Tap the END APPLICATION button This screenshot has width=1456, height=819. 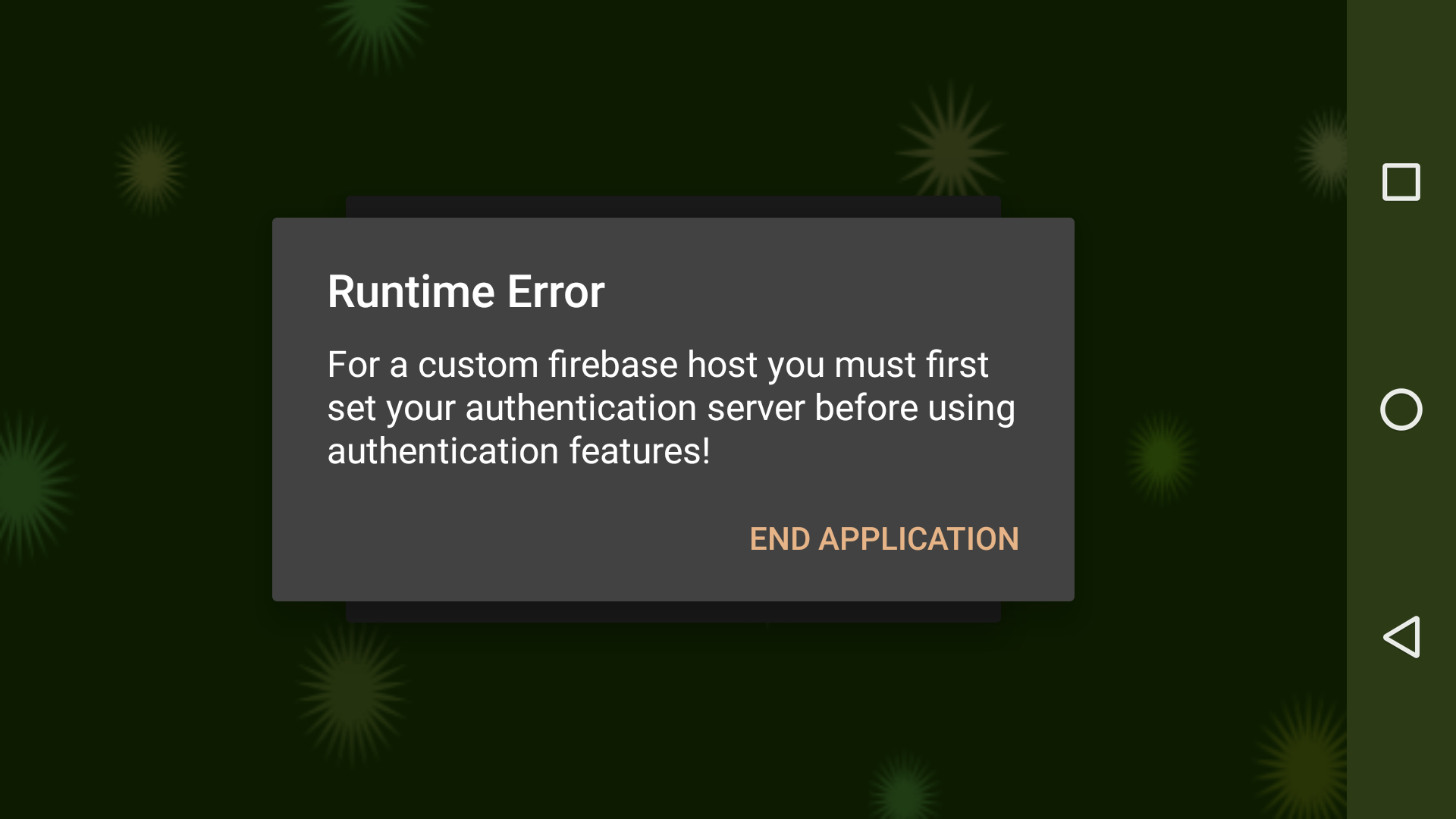(x=884, y=539)
